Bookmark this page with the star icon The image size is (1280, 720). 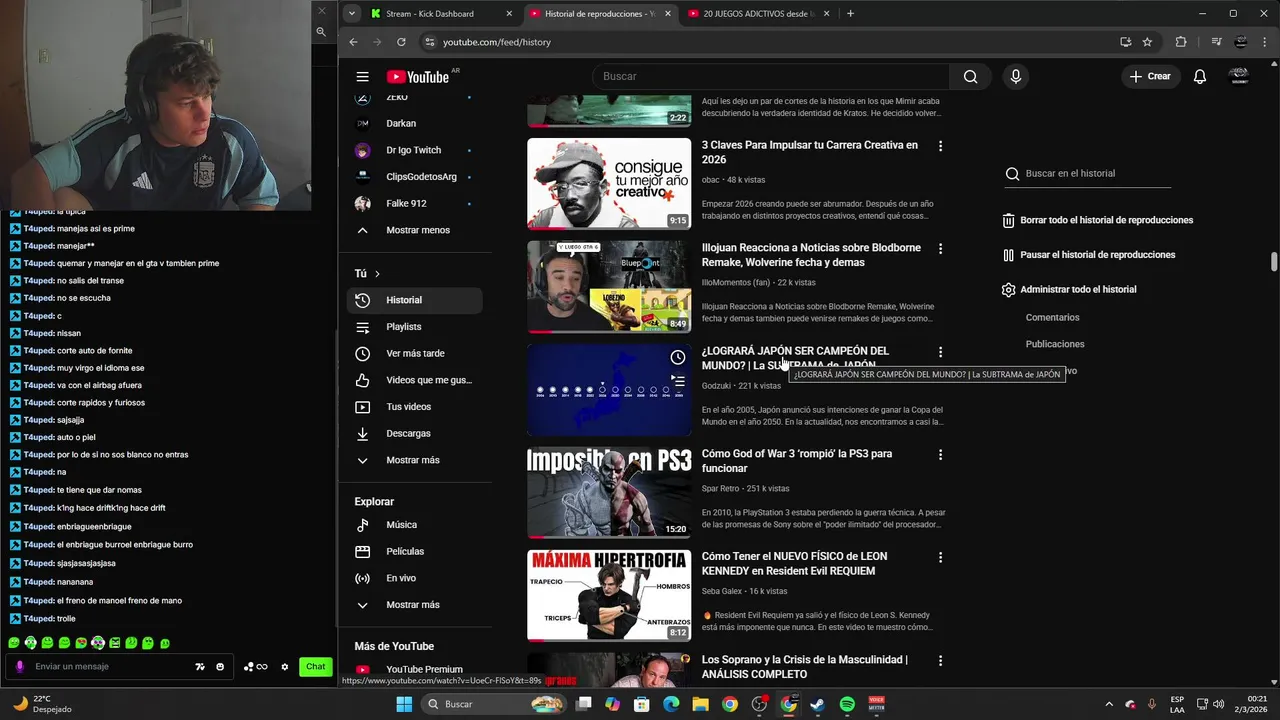(x=1147, y=42)
